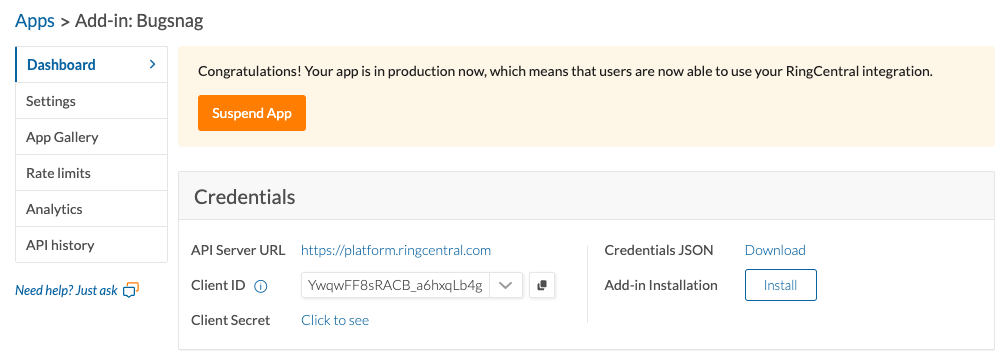The width and height of the screenshot is (1006, 360).
Task: Click the Client Secret label
Action: (x=231, y=320)
